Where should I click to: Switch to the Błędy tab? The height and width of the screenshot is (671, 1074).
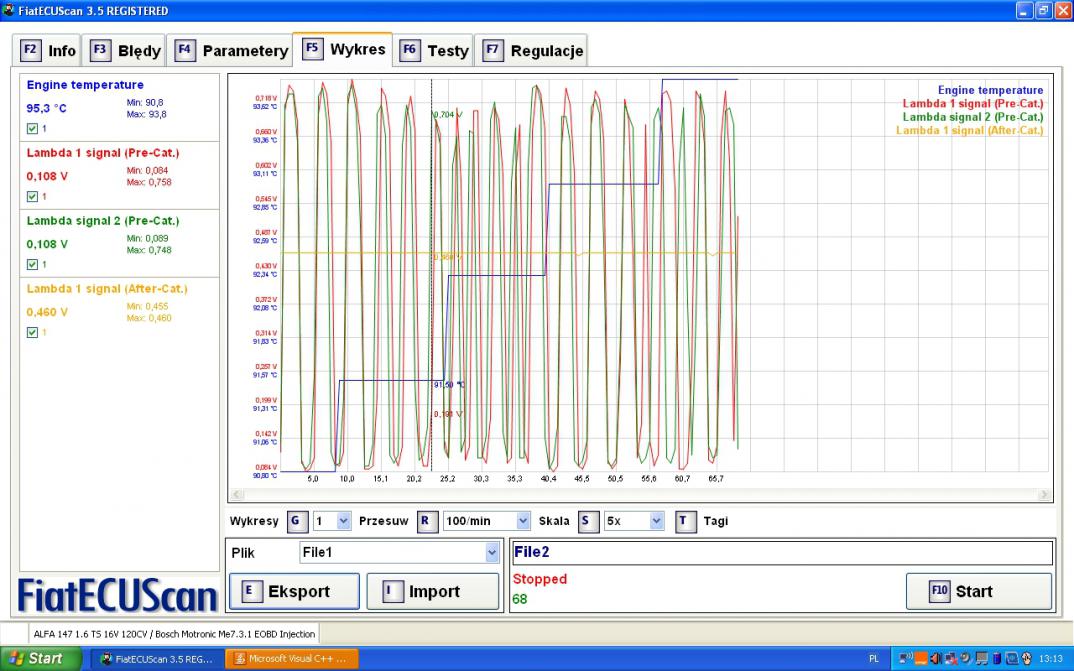(127, 51)
